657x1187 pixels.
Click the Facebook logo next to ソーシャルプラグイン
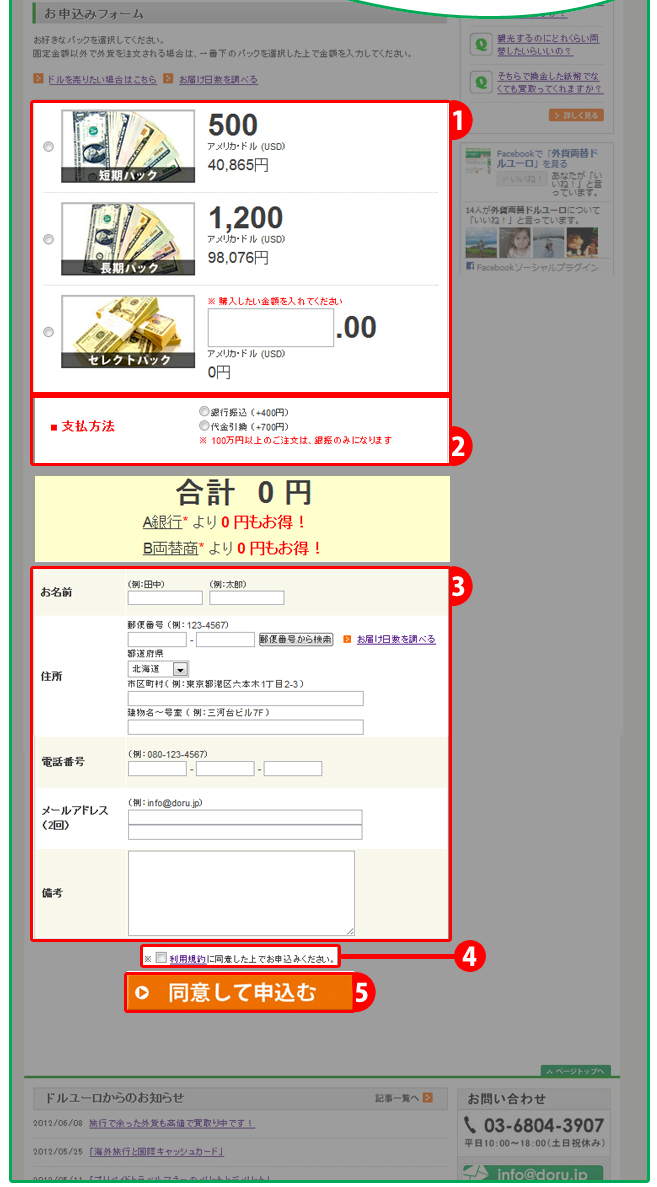click(x=469, y=267)
